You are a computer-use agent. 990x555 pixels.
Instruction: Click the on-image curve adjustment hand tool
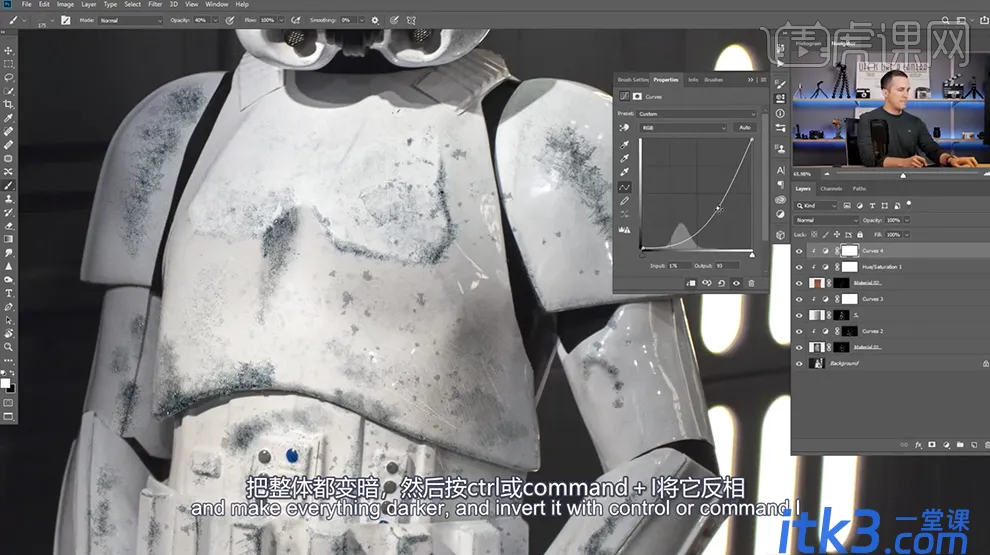[x=624, y=128]
